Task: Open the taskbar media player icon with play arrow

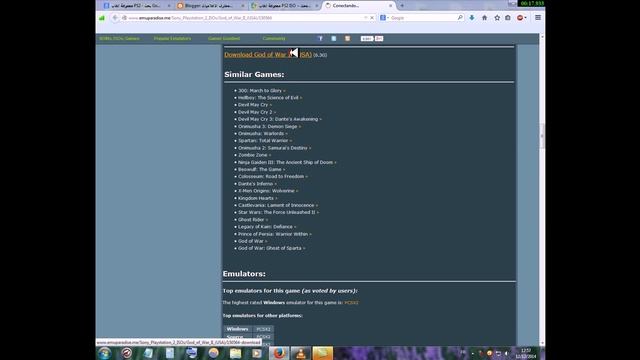Action: coord(257,353)
